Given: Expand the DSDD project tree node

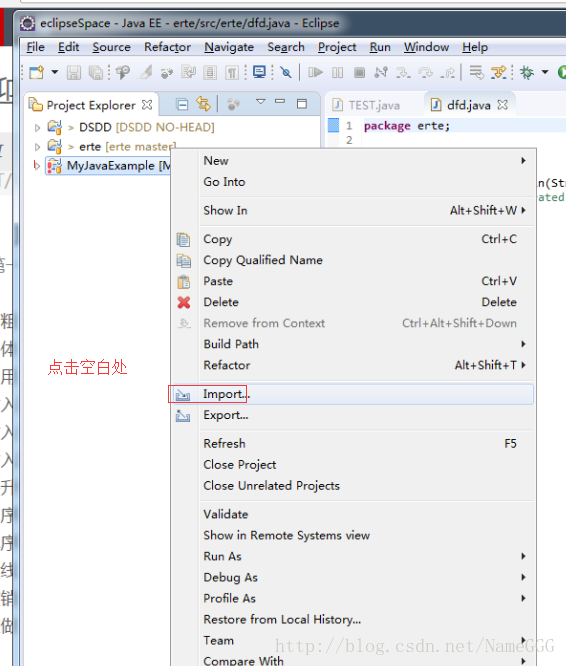Looking at the screenshot, I should pyautogui.click(x=37, y=127).
